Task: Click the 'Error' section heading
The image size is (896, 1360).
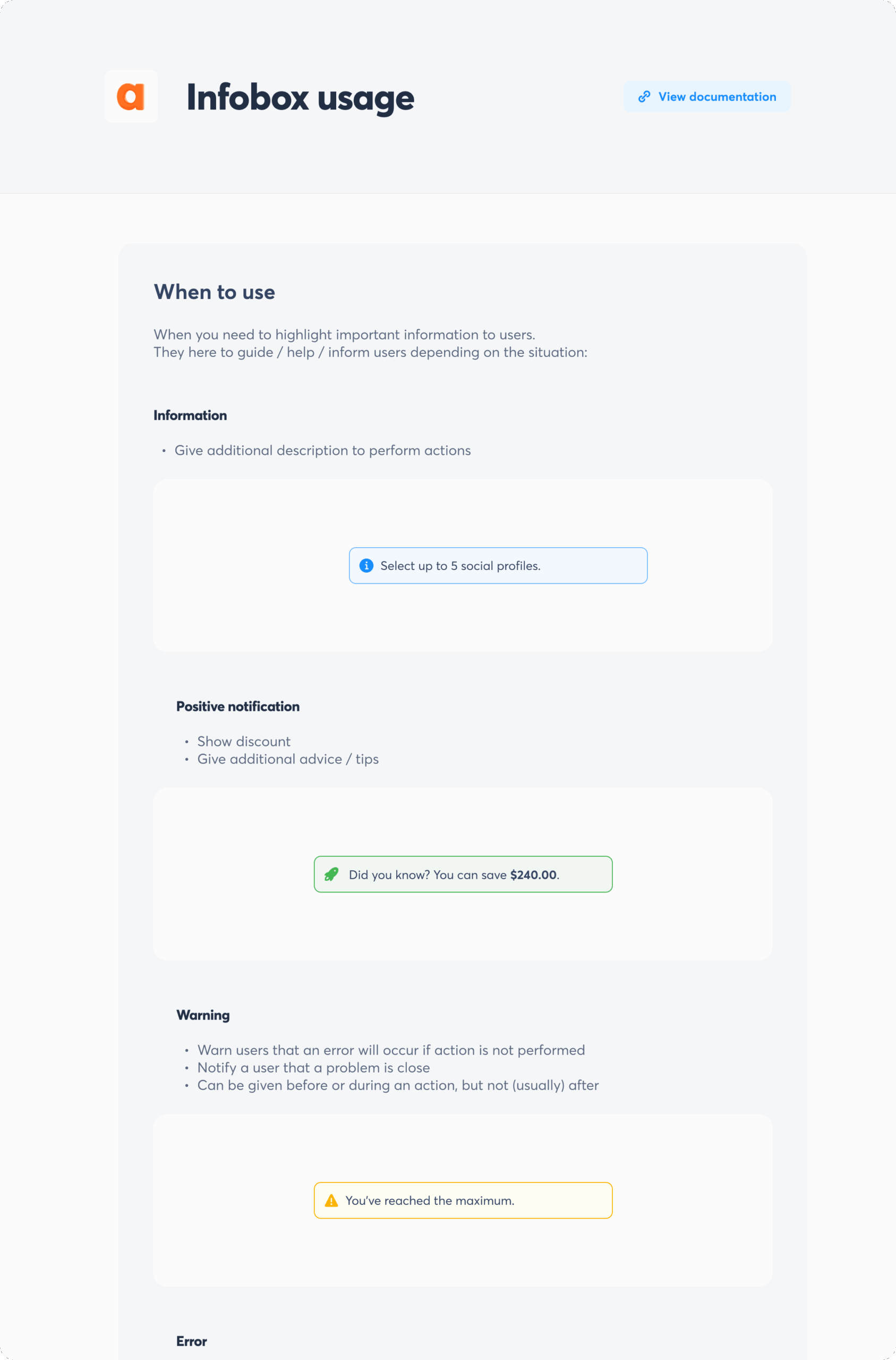Action: (191, 1341)
